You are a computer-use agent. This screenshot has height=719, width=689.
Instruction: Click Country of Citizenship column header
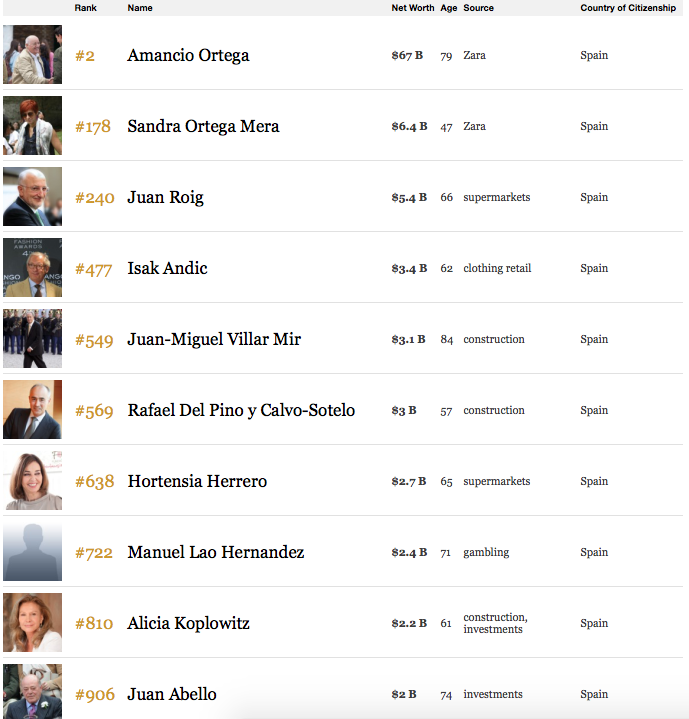tap(628, 8)
